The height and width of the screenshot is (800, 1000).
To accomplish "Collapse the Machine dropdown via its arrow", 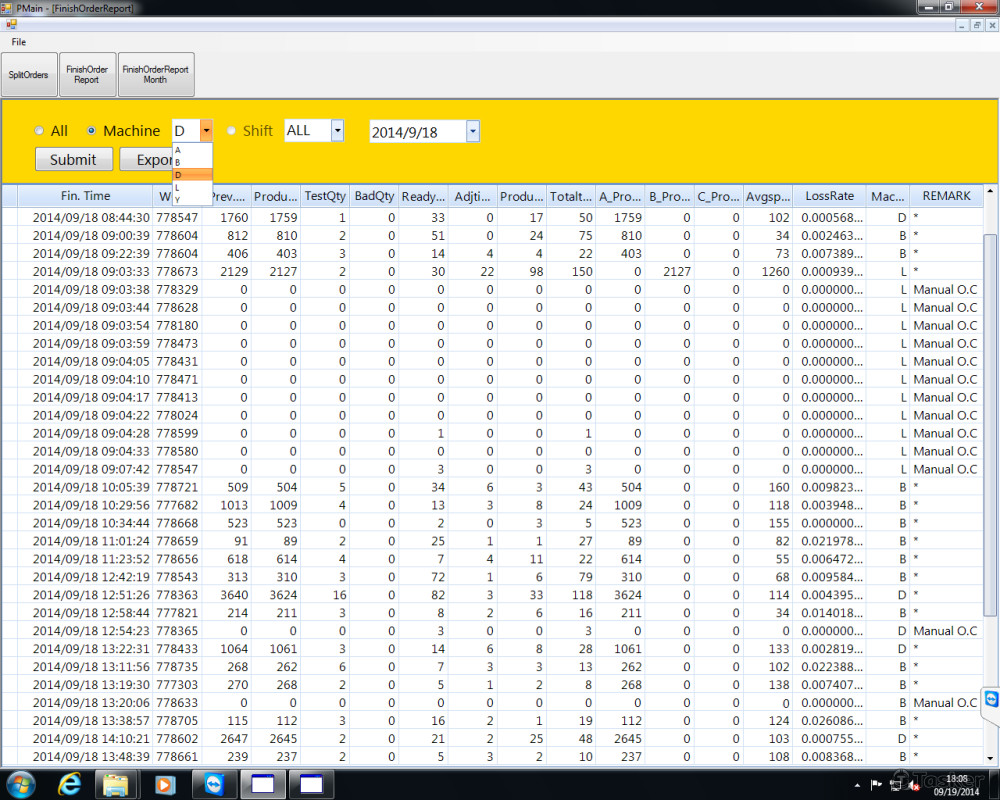I will (x=206, y=131).
